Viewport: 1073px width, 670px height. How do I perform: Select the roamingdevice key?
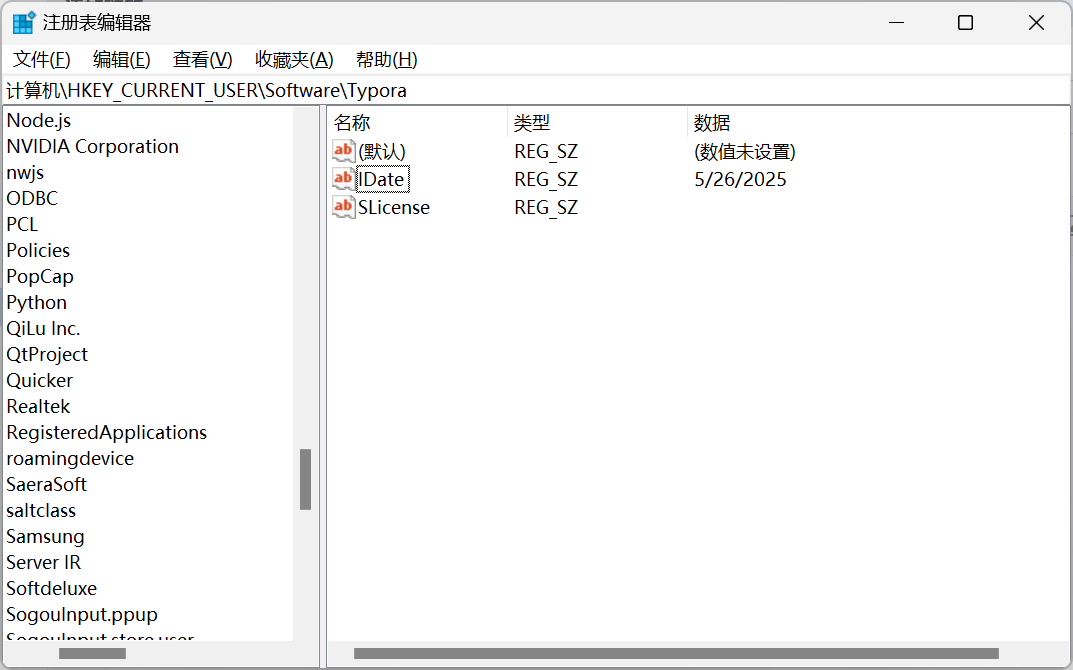70,459
